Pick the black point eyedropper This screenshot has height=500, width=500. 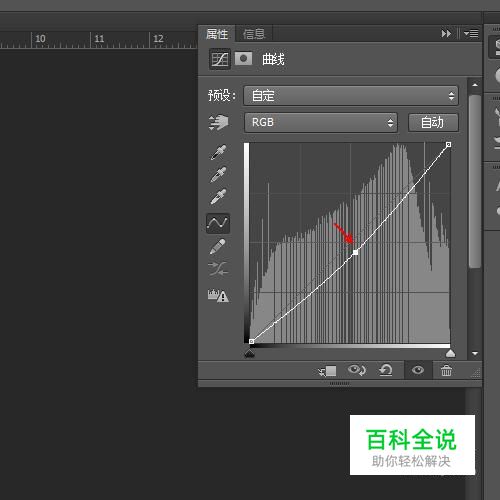(x=218, y=152)
